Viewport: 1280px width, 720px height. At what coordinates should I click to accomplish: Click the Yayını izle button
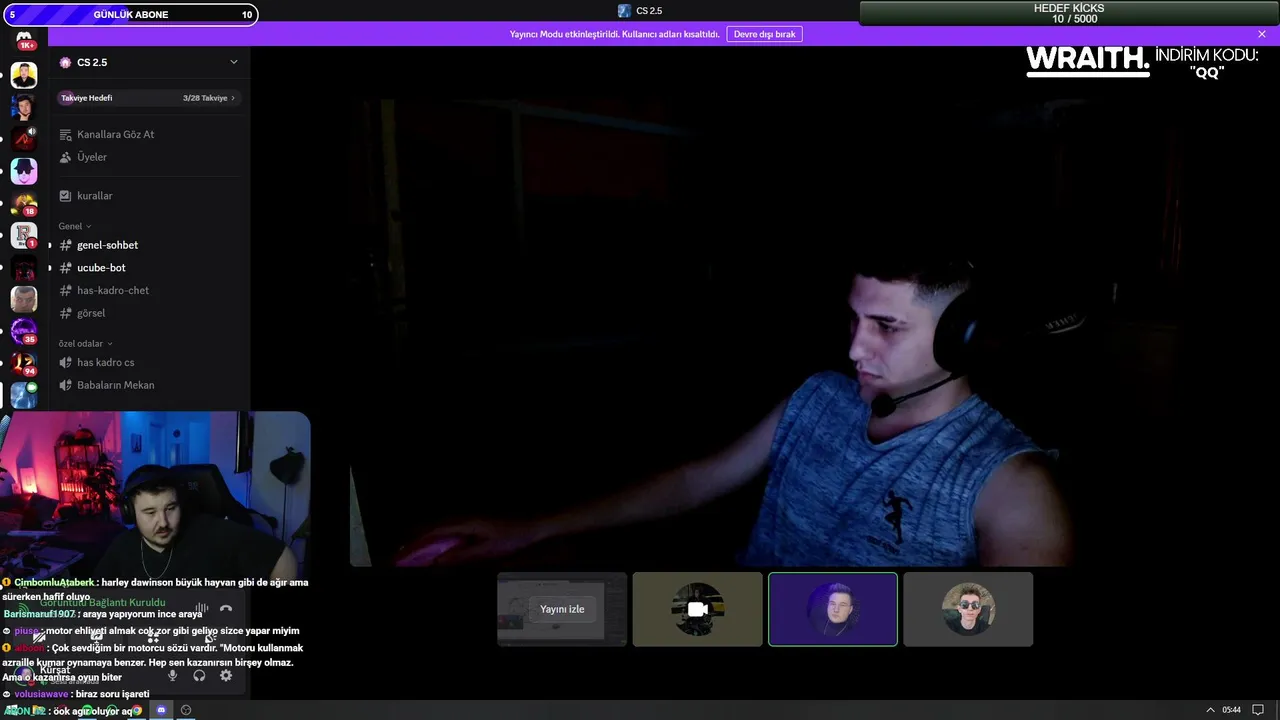[562, 609]
